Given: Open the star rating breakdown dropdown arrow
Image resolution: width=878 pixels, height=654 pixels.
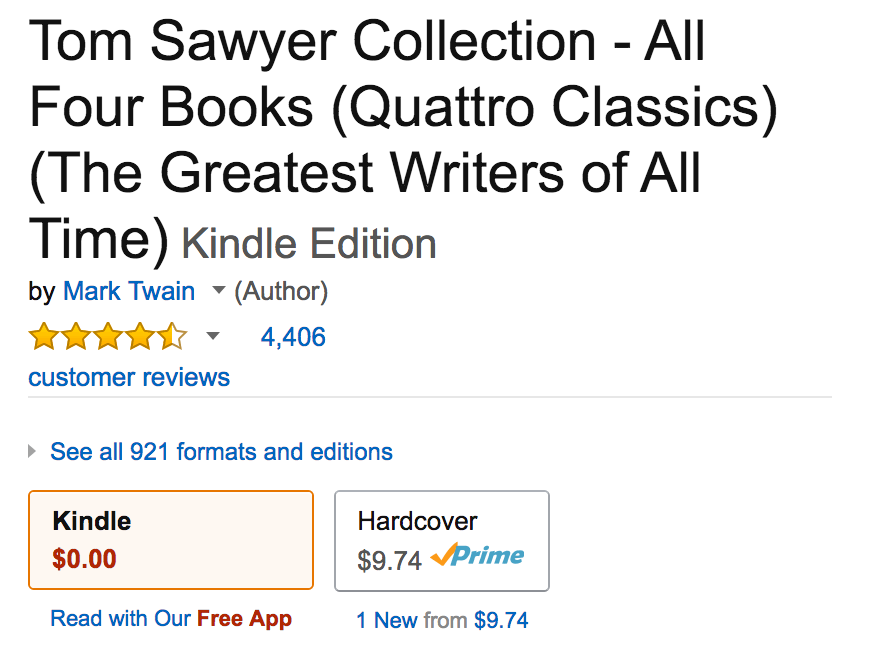Looking at the screenshot, I should pos(212,337).
